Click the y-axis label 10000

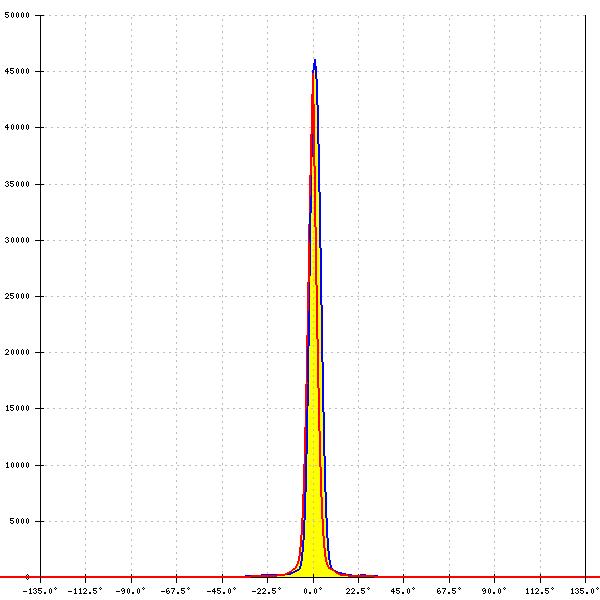tap(17, 465)
